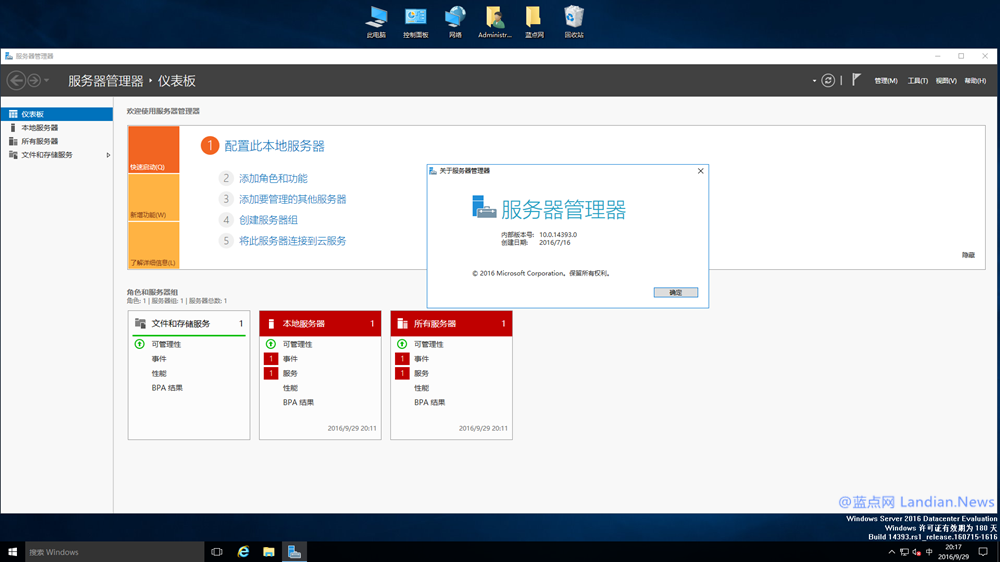Click 性能 in 本地服务器 tile
Viewport: 1000px width, 562px height.
coord(290,388)
